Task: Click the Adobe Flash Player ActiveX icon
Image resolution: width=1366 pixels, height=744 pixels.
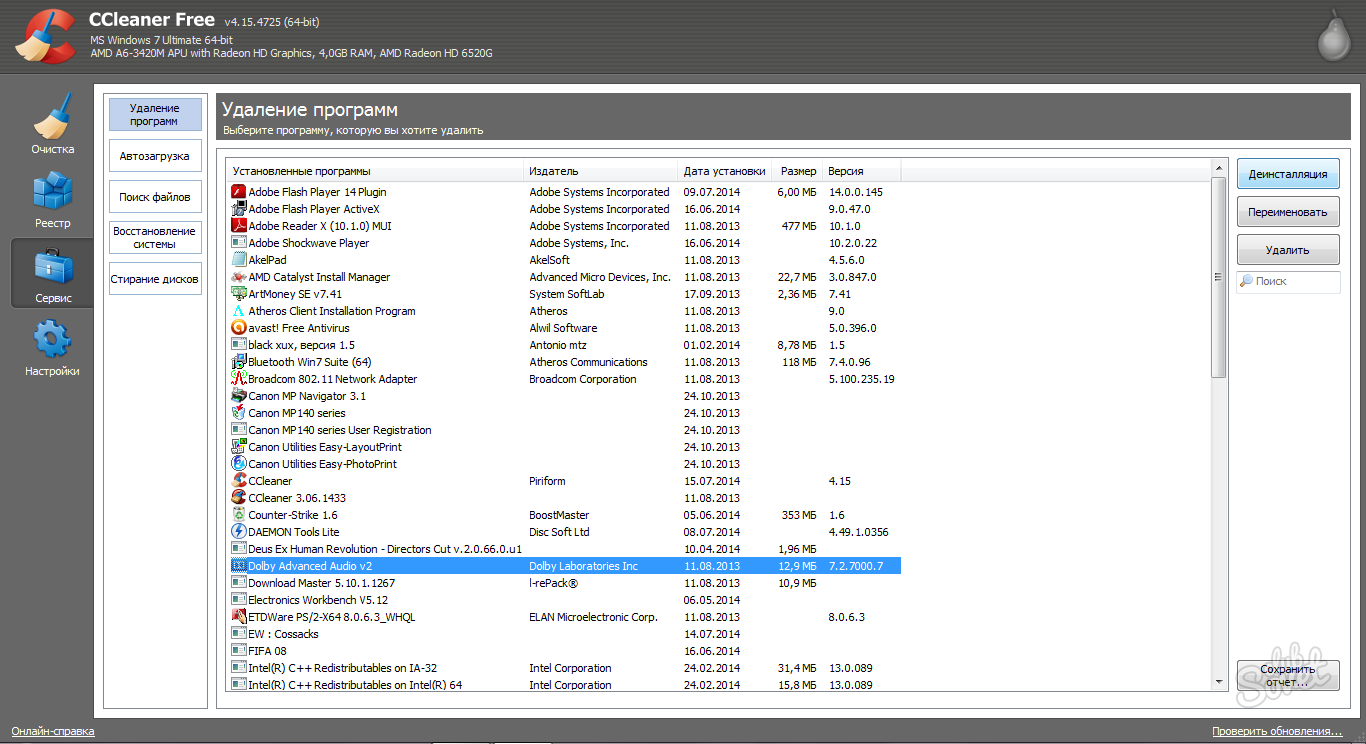Action: [239, 209]
